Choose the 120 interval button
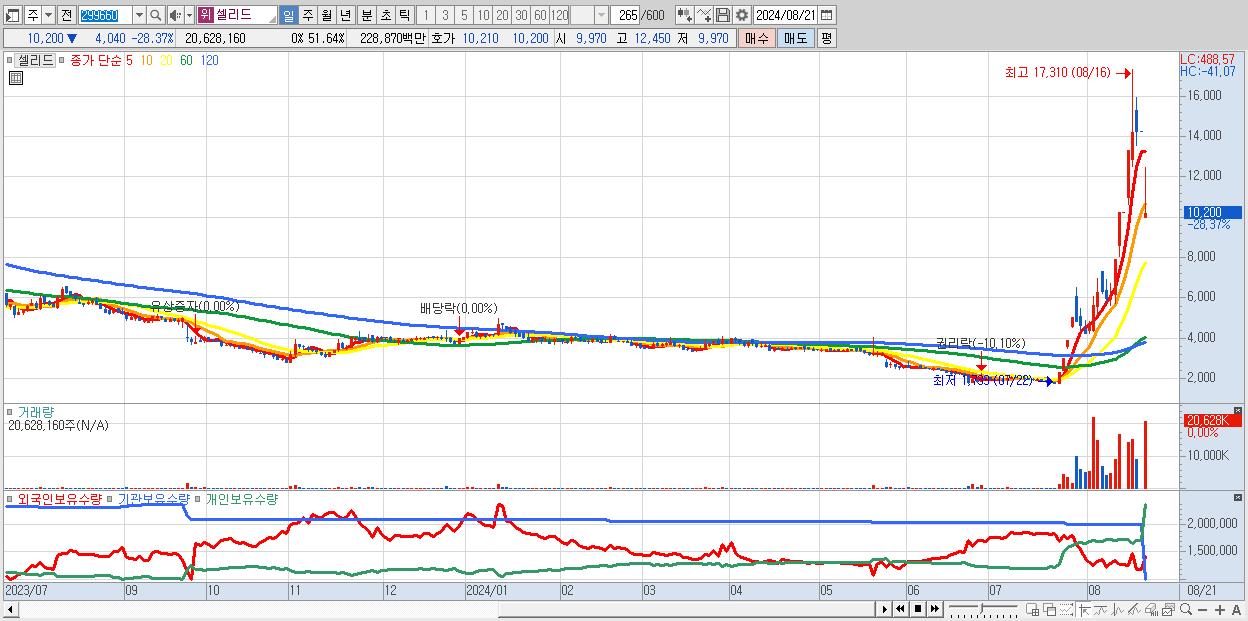The width and height of the screenshot is (1248, 621). [x=560, y=15]
